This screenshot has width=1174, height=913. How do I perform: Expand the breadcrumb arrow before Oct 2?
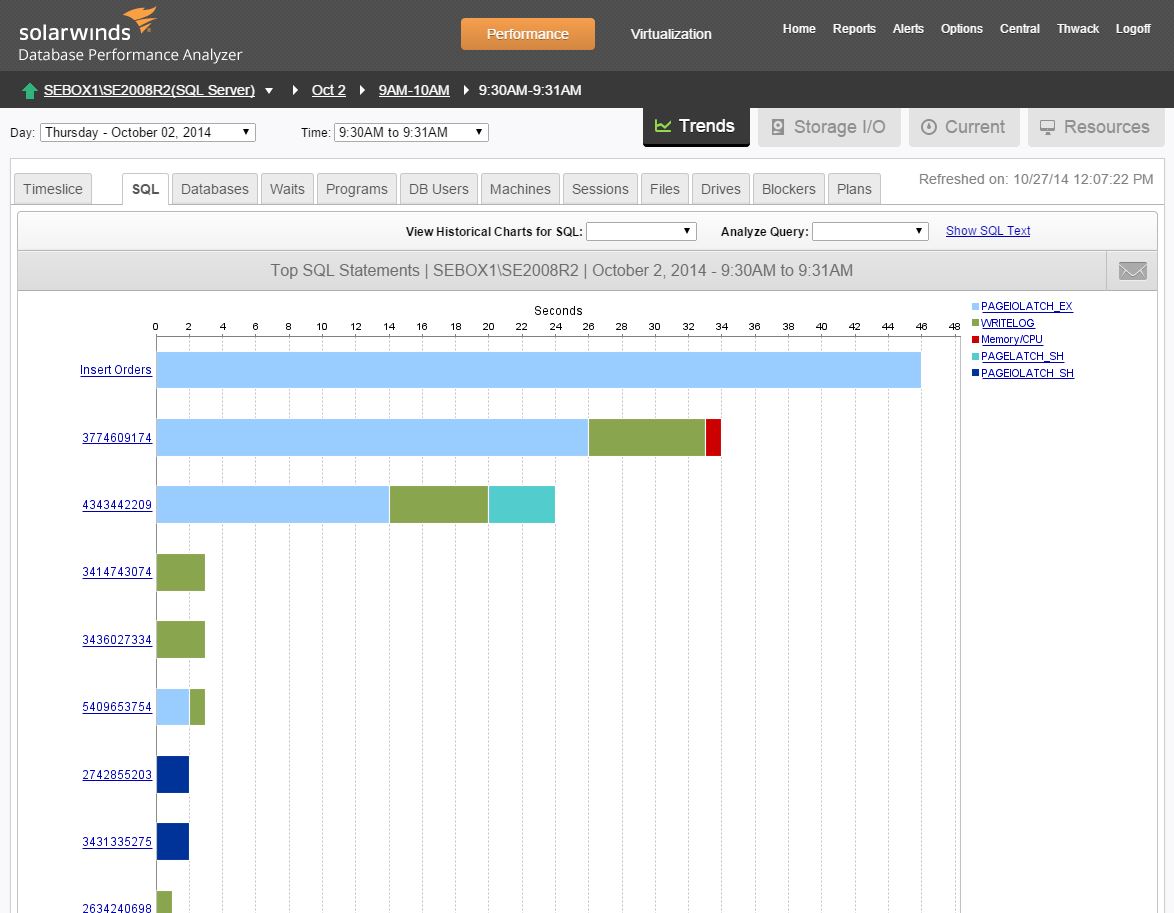pos(295,90)
